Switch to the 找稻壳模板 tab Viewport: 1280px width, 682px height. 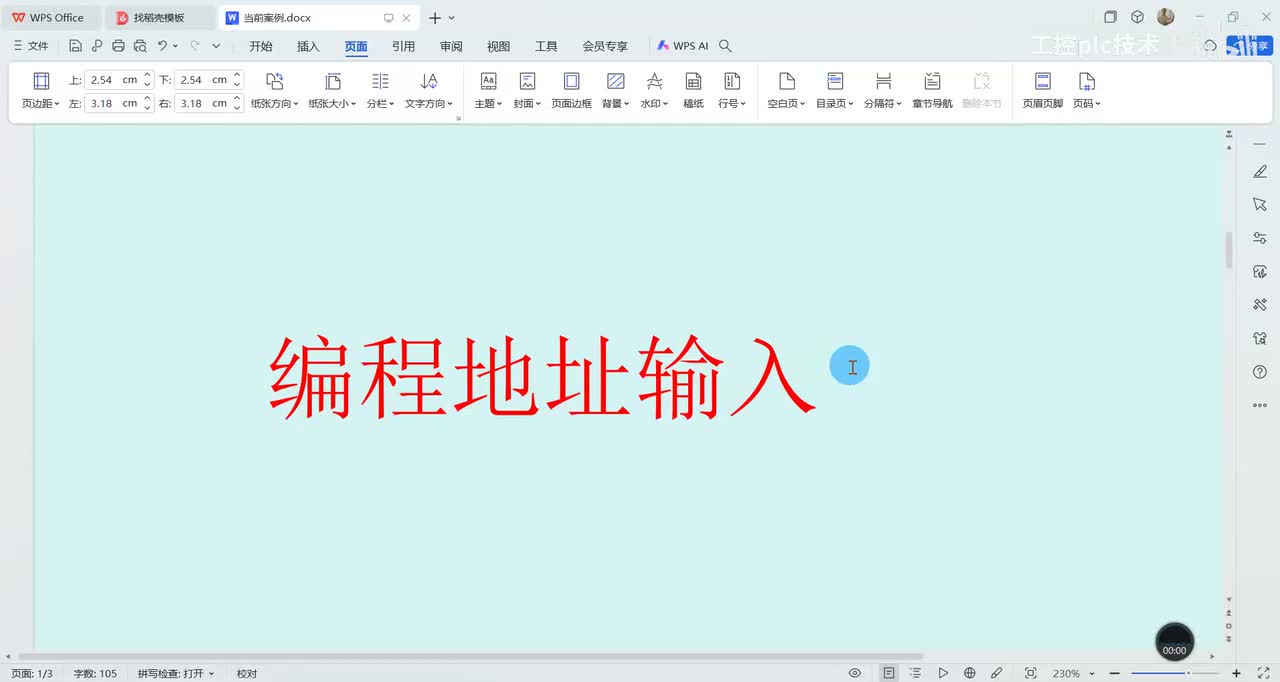tap(159, 17)
